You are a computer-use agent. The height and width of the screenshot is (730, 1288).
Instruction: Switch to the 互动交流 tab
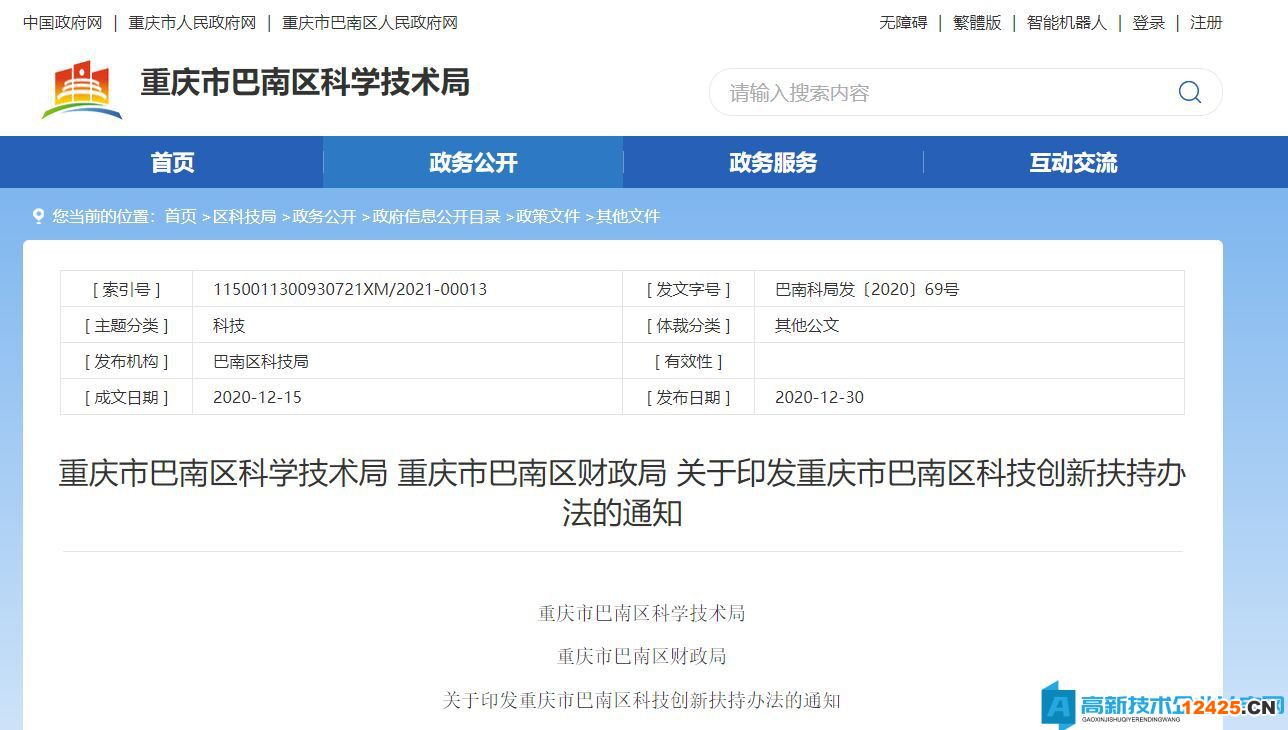(1072, 162)
